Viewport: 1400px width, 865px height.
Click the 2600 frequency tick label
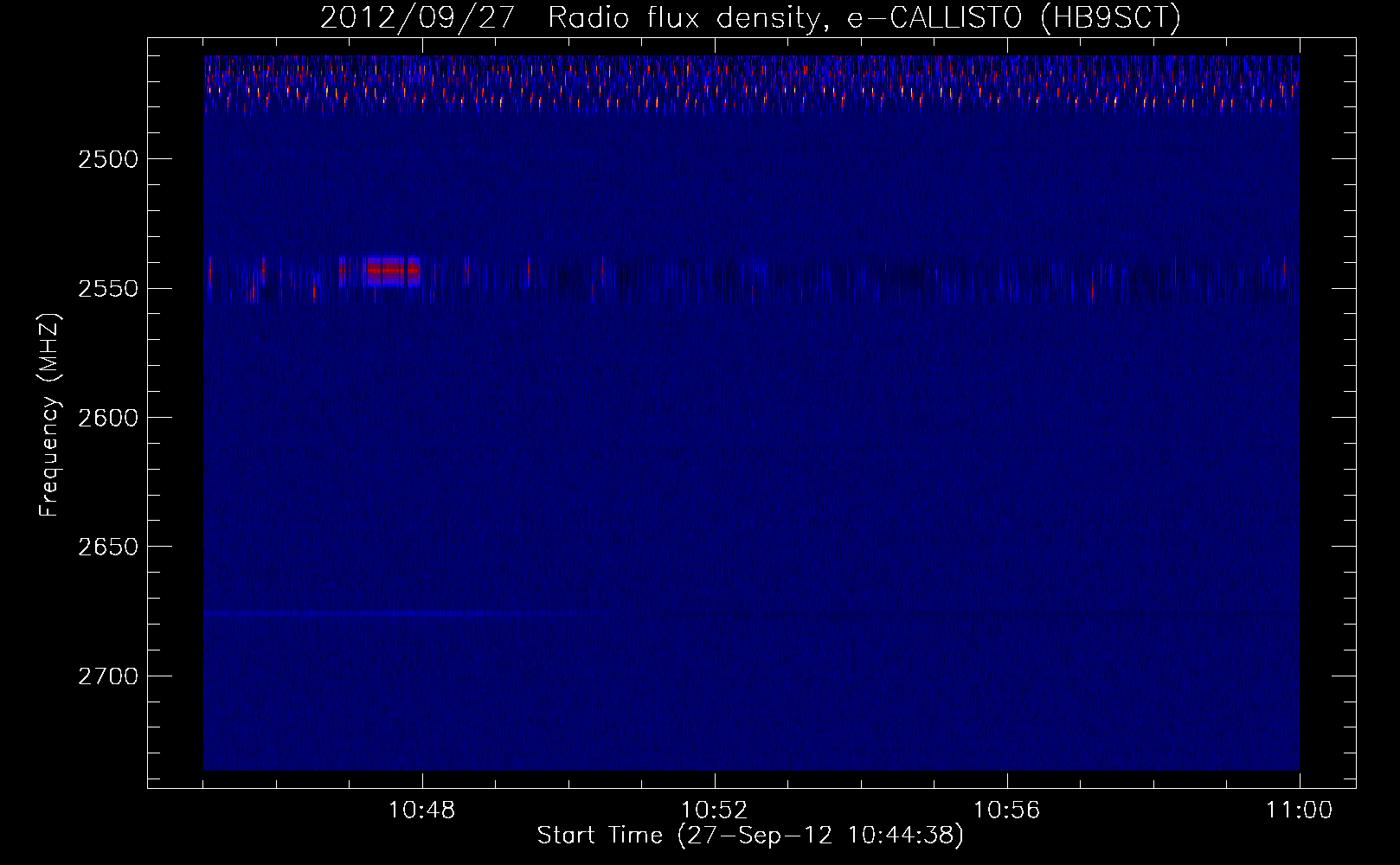[108, 418]
